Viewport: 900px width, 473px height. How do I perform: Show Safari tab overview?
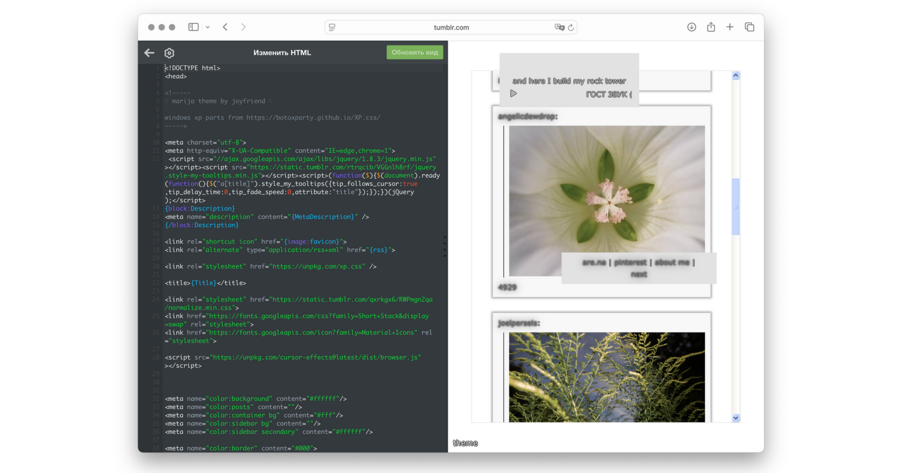(x=749, y=27)
